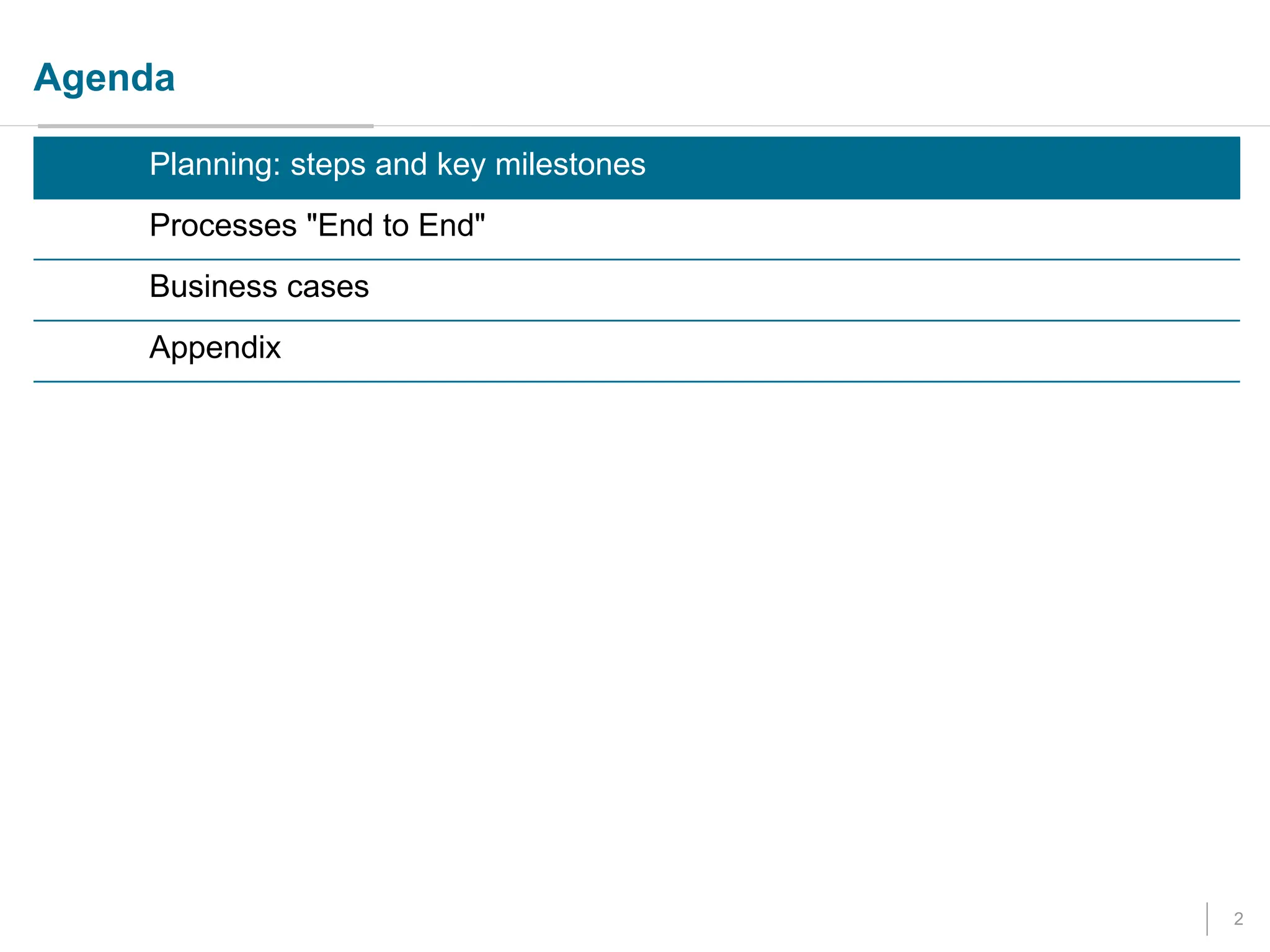Image resolution: width=1270 pixels, height=952 pixels.
Task: Click the "Agenda" slide title
Action: point(104,78)
